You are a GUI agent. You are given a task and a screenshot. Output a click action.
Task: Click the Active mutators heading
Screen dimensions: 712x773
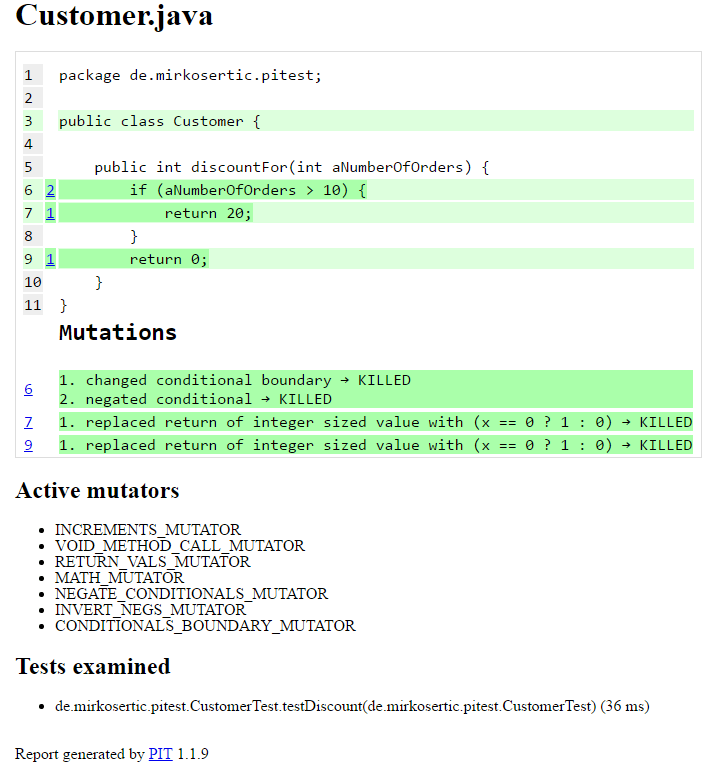pos(98,491)
